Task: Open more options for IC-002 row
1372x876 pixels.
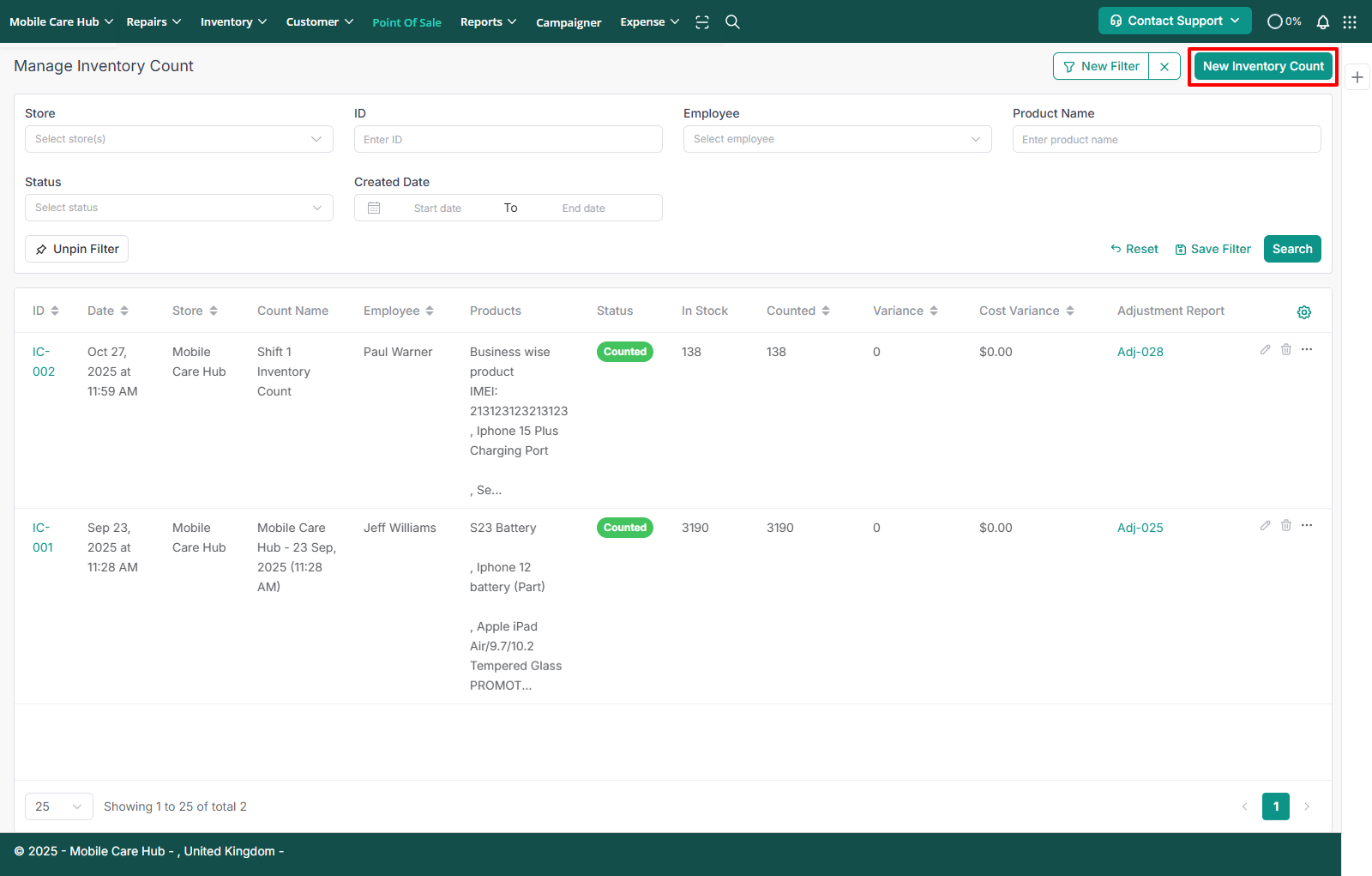Action: [1307, 349]
